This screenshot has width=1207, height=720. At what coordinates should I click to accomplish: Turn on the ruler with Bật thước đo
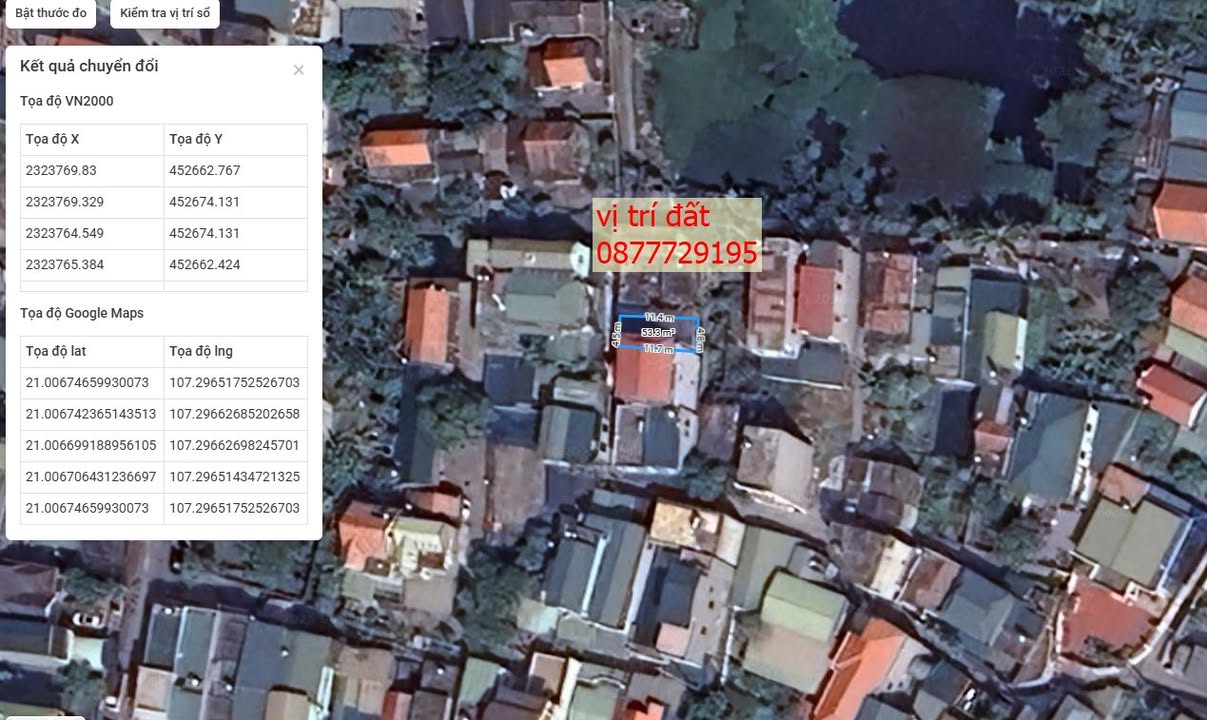51,13
